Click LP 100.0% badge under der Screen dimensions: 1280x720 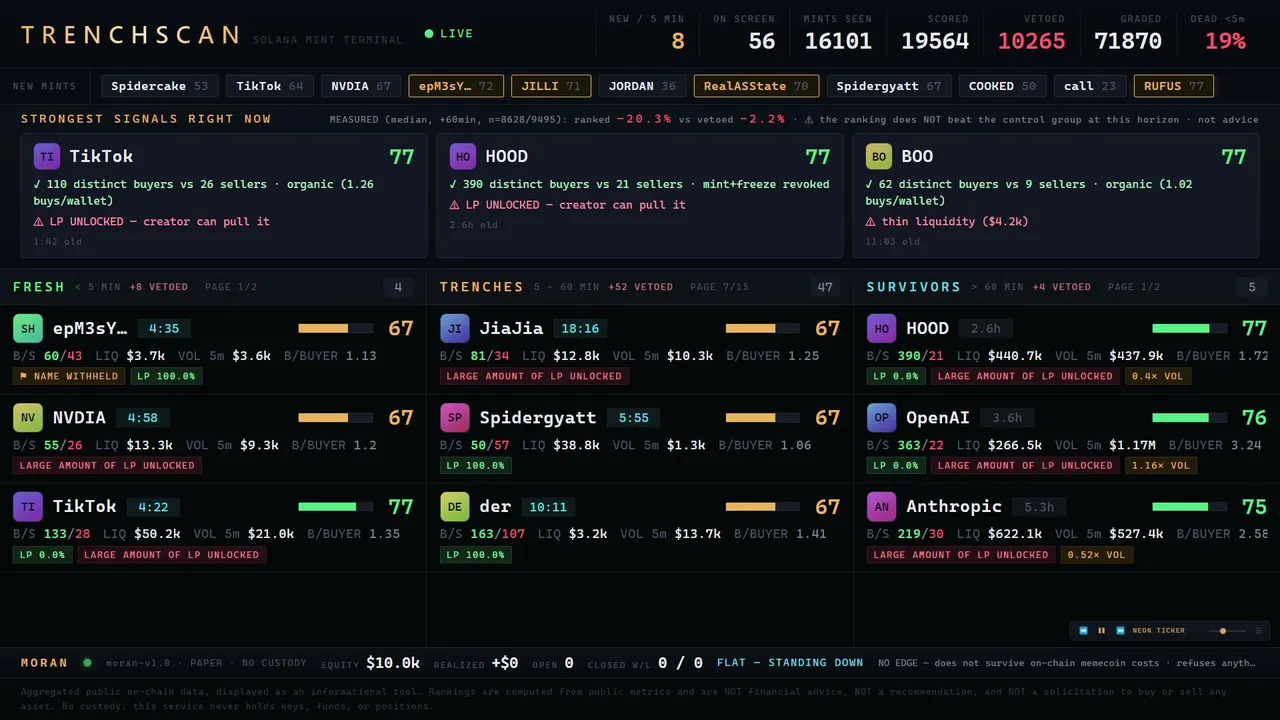click(475, 554)
